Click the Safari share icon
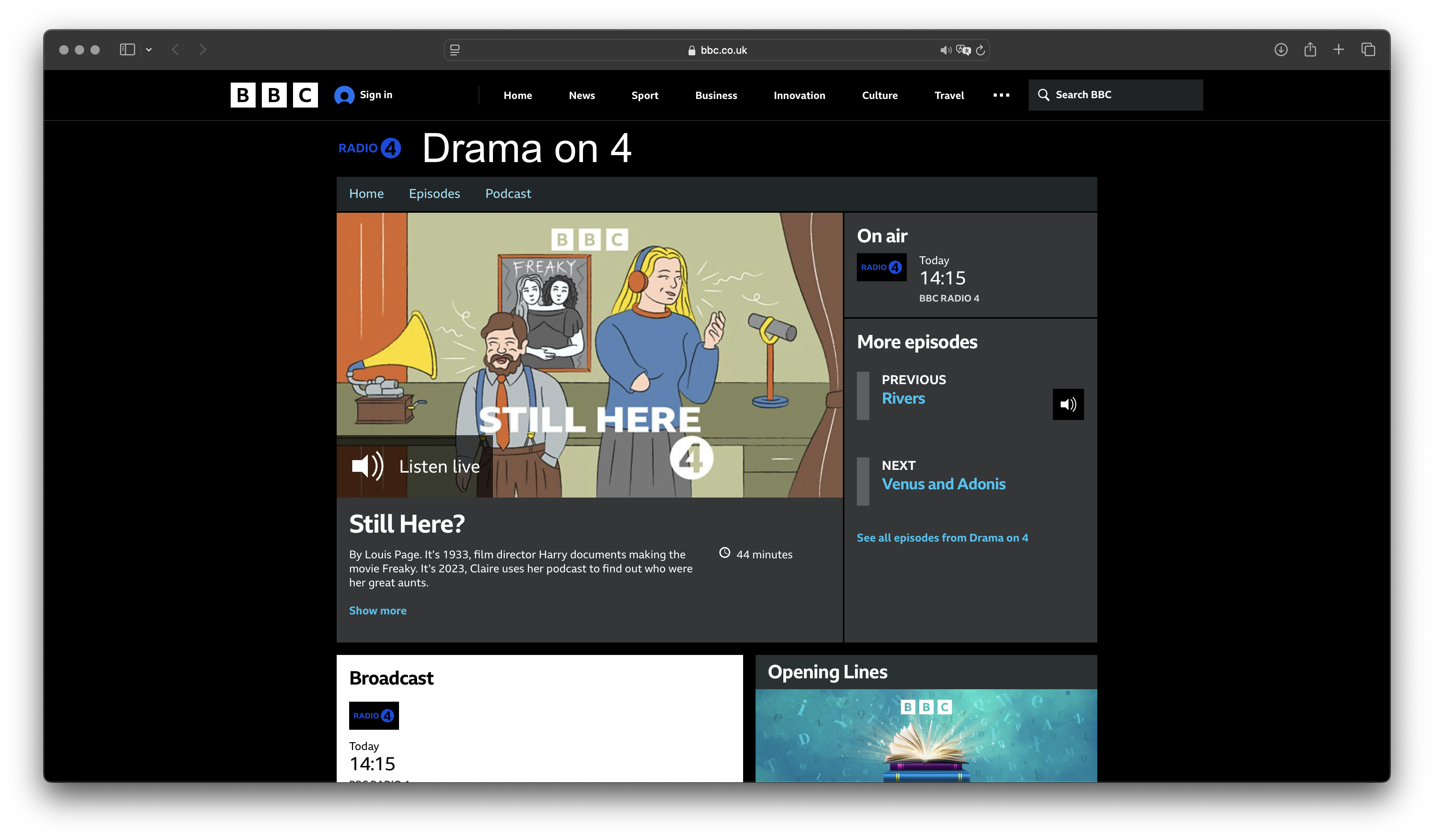This screenshot has height=840, width=1434. pos(1310,49)
